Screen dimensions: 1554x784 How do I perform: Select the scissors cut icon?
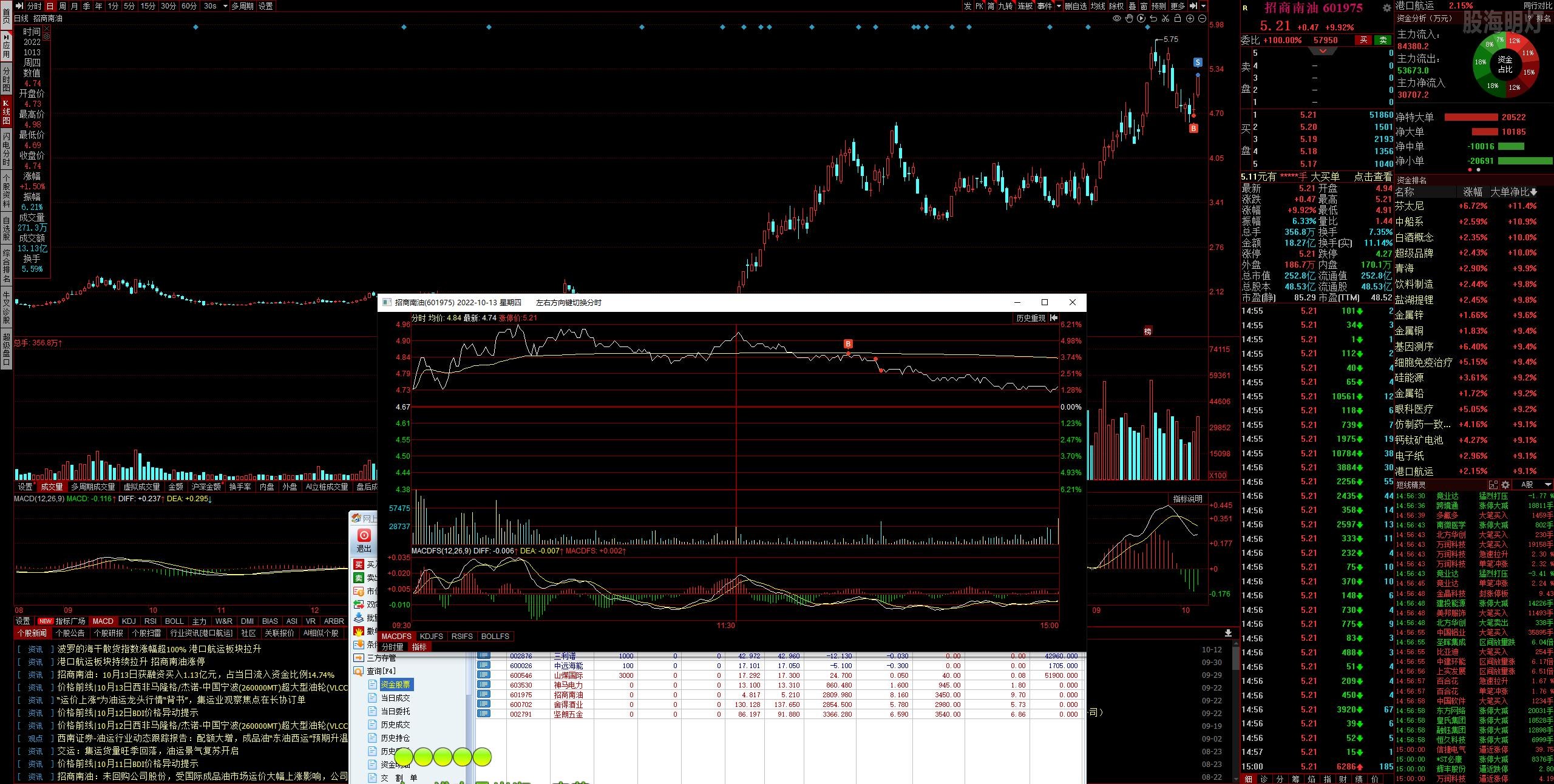1165,19
